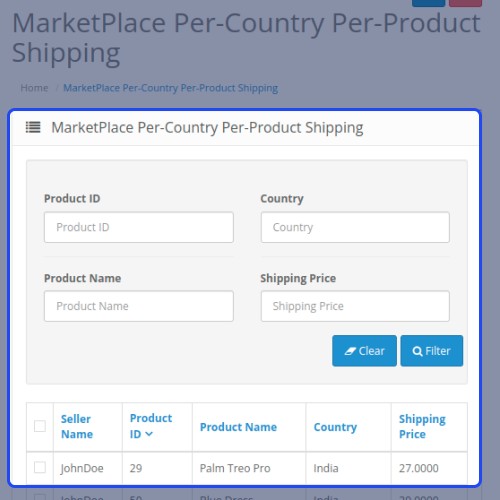
Task: Go to Home breadcrumb
Action: pos(34,88)
